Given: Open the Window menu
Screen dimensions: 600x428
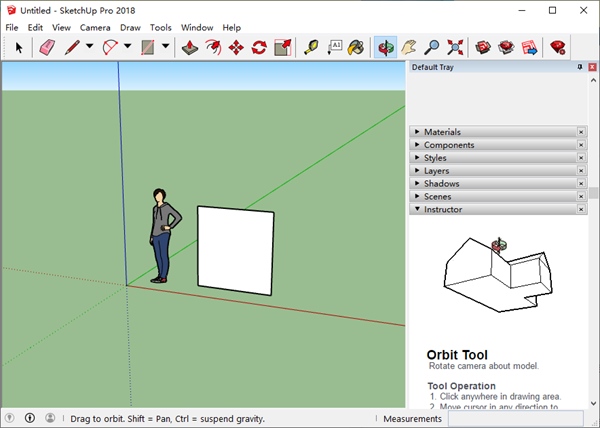Looking at the screenshot, I should [x=197, y=28].
